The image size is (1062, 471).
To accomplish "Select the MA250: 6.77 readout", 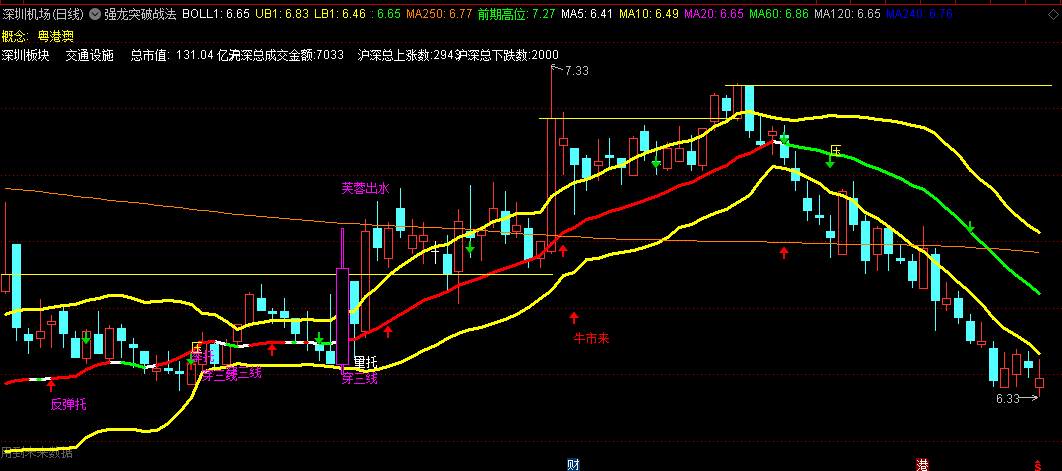I will point(440,14).
